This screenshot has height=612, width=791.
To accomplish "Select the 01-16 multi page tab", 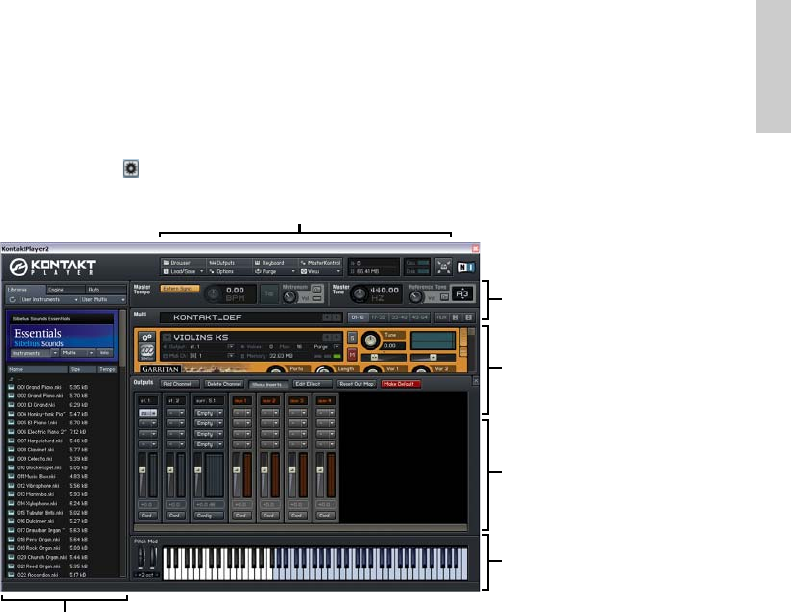I will click(x=358, y=317).
